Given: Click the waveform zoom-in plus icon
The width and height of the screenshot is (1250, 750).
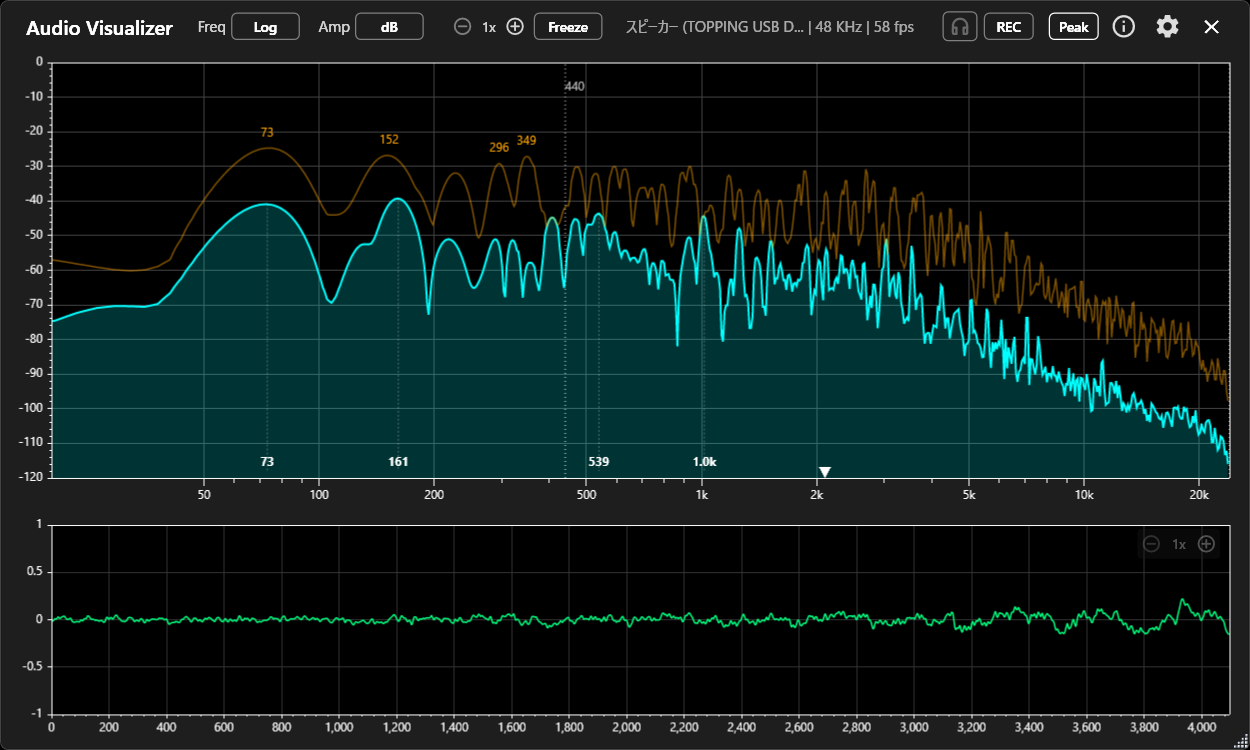Looking at the screenshot, I should point(1207,544).
